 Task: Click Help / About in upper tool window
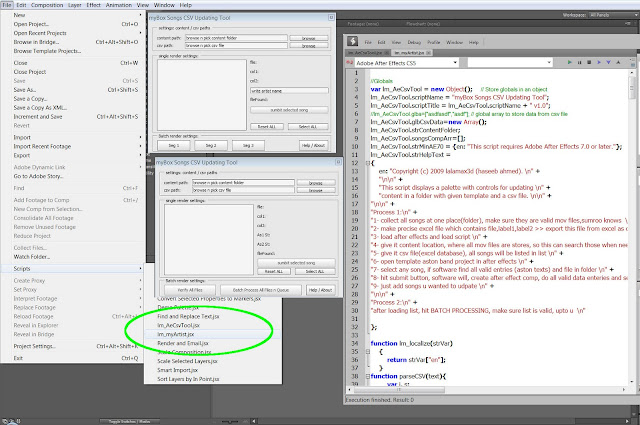[x=313, y=145]
